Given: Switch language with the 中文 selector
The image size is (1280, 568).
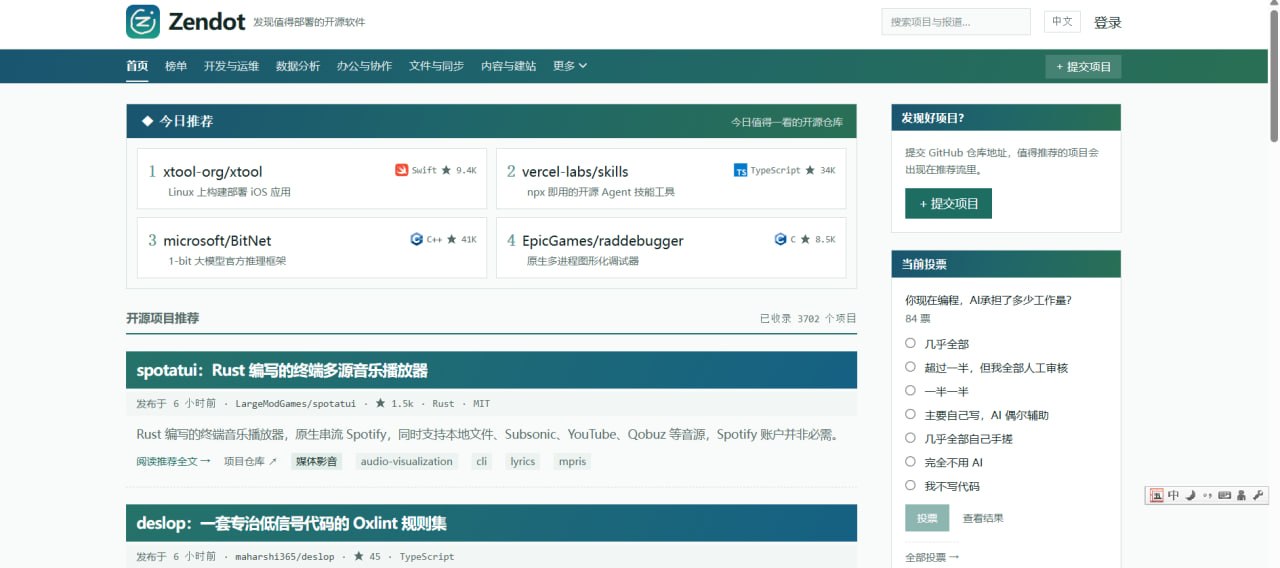Looking at the screenshot, I should point(1062,21).
